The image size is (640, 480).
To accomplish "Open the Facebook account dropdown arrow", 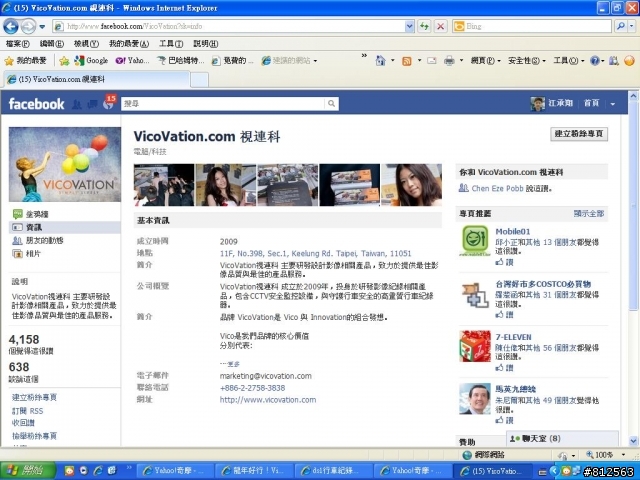I will (x=613, y=104).
